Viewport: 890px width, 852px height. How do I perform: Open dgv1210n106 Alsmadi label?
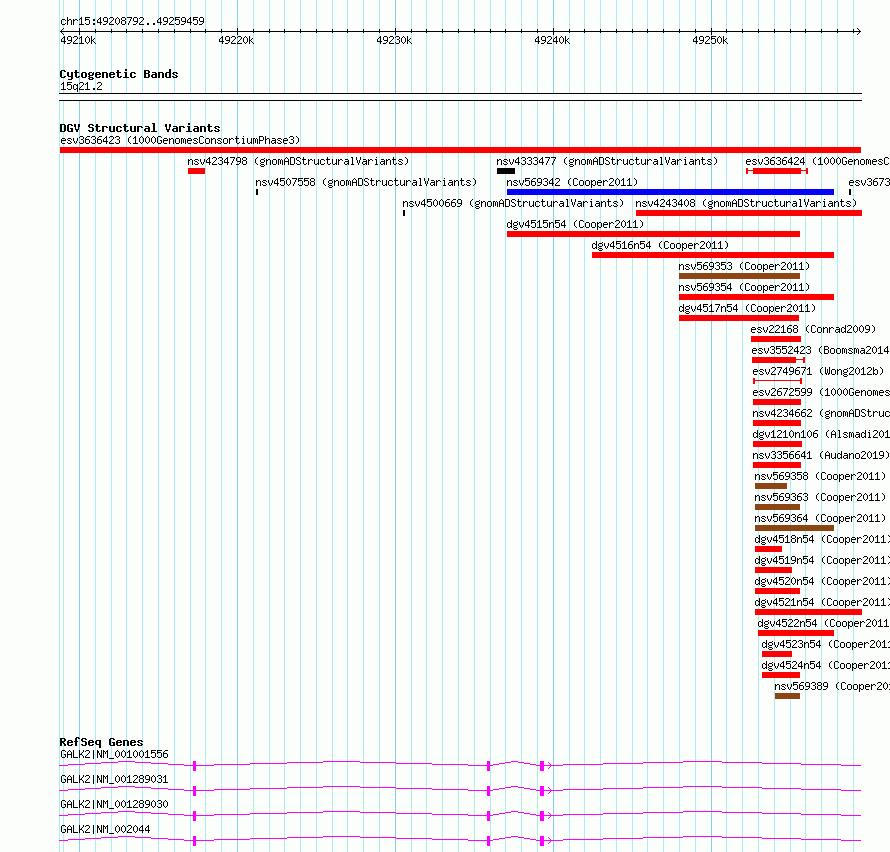821,434
